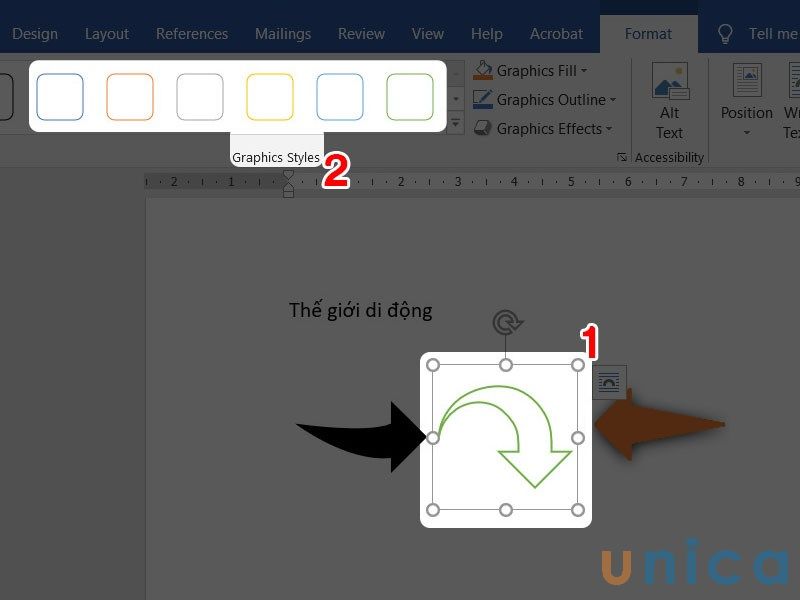Open the Graphics Effects dropdown arrow
Image resolution: width=800 pixels, height=600 pixels.
609,129
